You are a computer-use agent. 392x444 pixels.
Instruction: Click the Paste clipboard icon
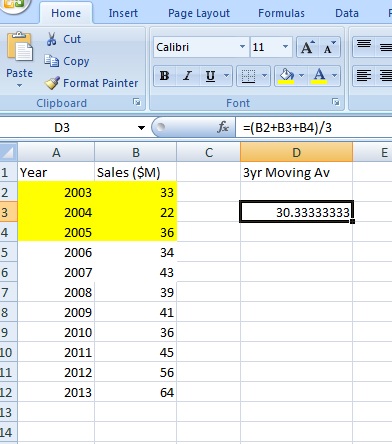pyautogui.click(x=20, y=47)
